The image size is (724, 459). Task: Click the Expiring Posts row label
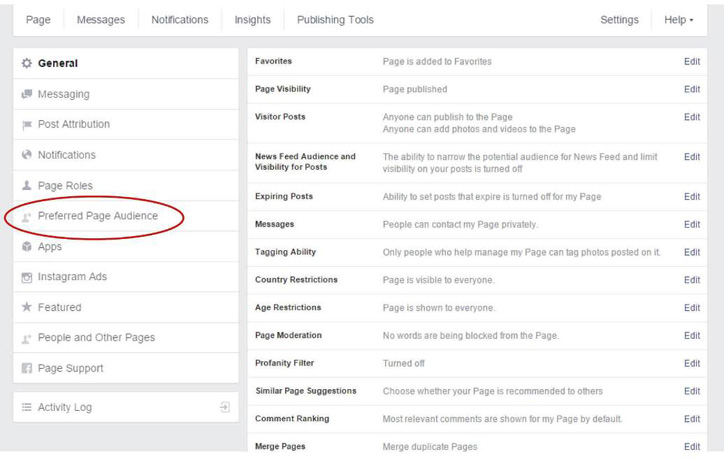284,196
